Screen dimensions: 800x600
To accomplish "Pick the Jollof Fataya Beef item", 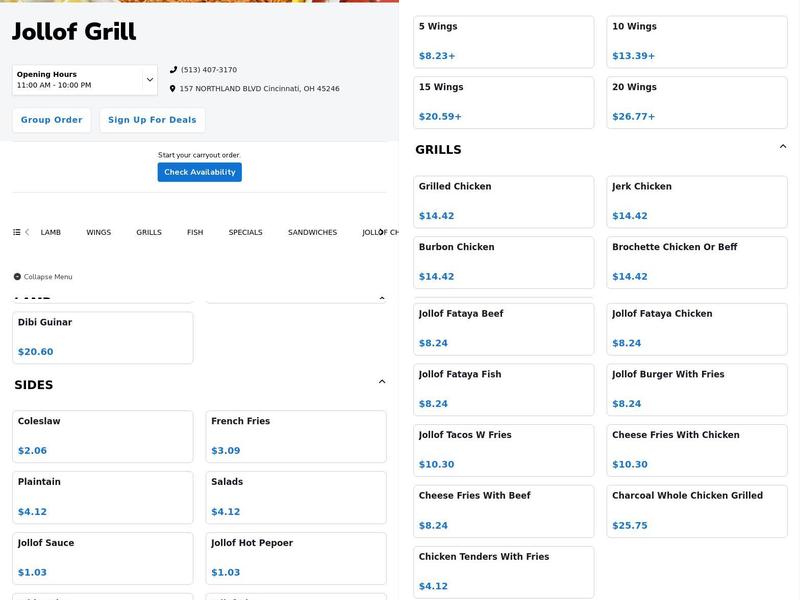I will coord(504,329).
